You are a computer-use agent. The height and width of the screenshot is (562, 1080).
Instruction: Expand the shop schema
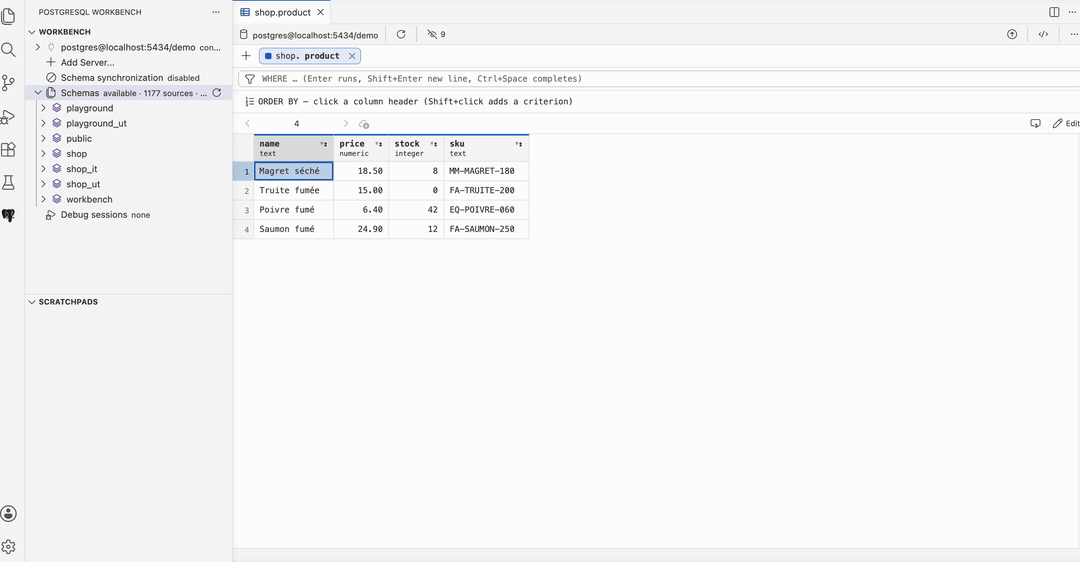click(x=43, y=154)
